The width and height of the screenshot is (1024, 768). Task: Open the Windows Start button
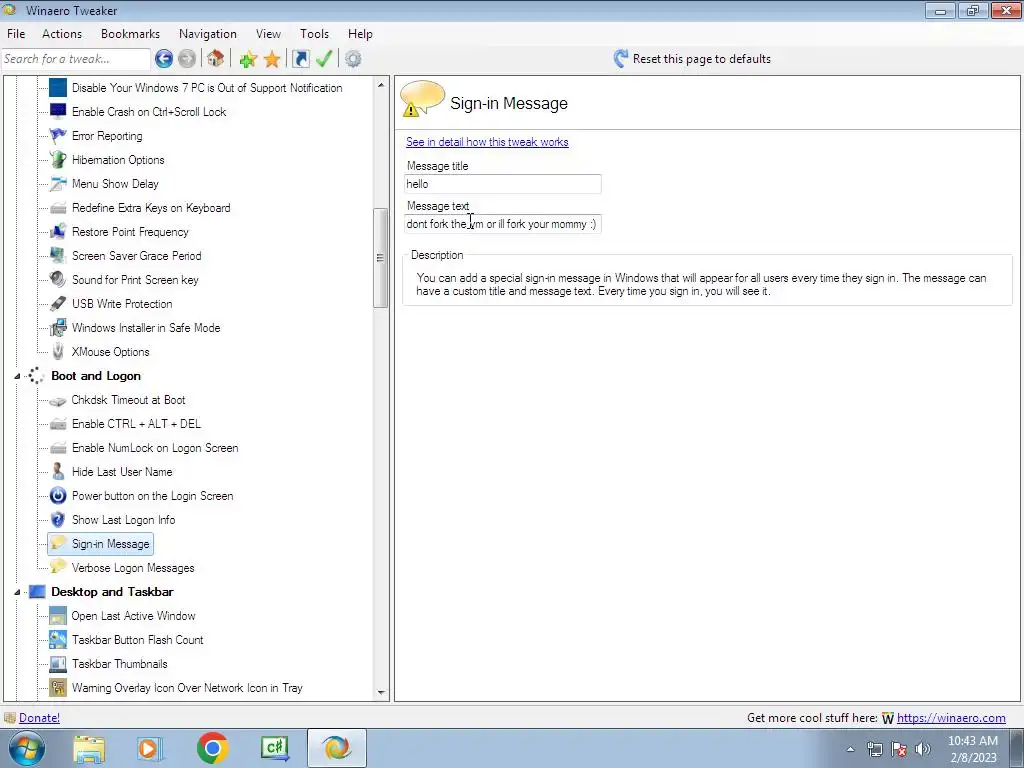coord(26,748)
